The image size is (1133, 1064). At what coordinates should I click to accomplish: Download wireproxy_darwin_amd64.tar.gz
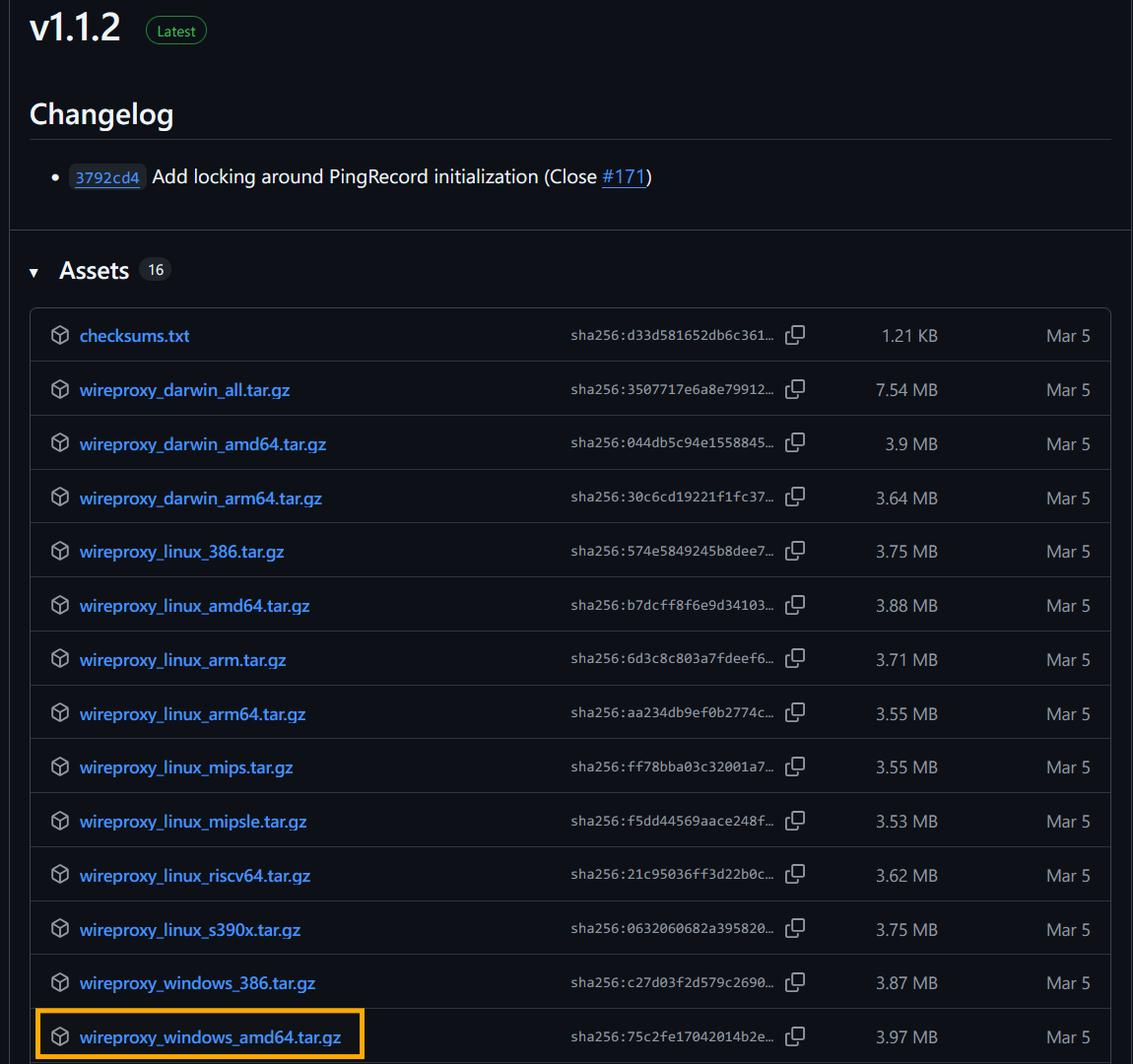(x=202, y=444)
